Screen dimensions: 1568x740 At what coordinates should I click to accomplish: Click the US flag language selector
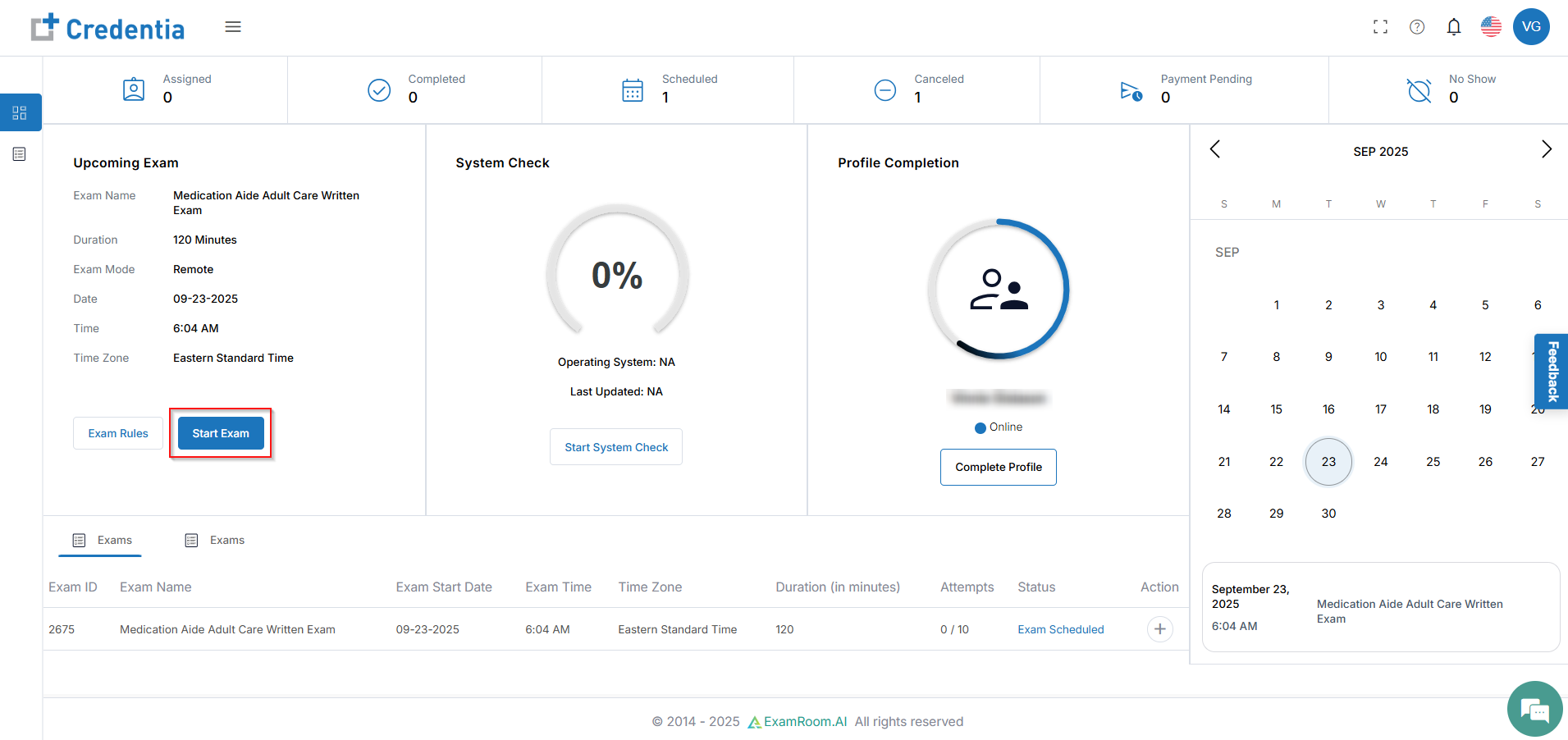pyautogui.click(x=1491, y=27)
